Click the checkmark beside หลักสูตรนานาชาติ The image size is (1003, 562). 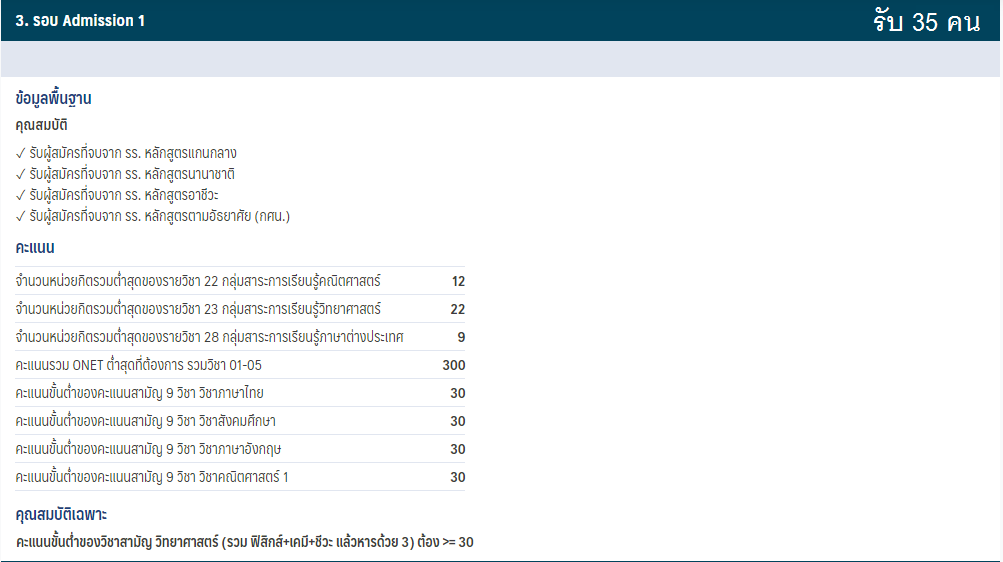[21, 174]
